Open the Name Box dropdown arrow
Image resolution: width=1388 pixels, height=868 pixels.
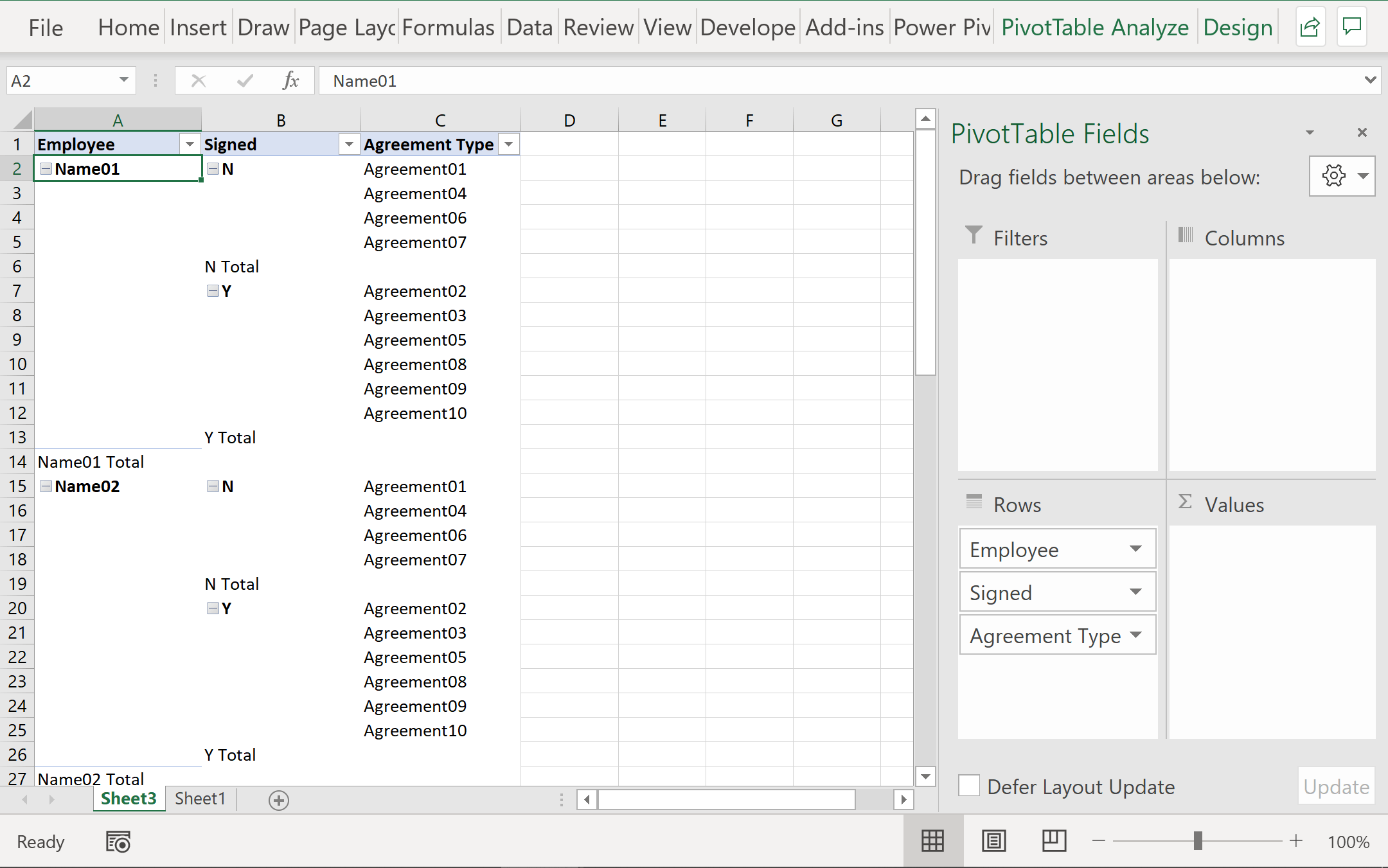click(x=123, y=80)
